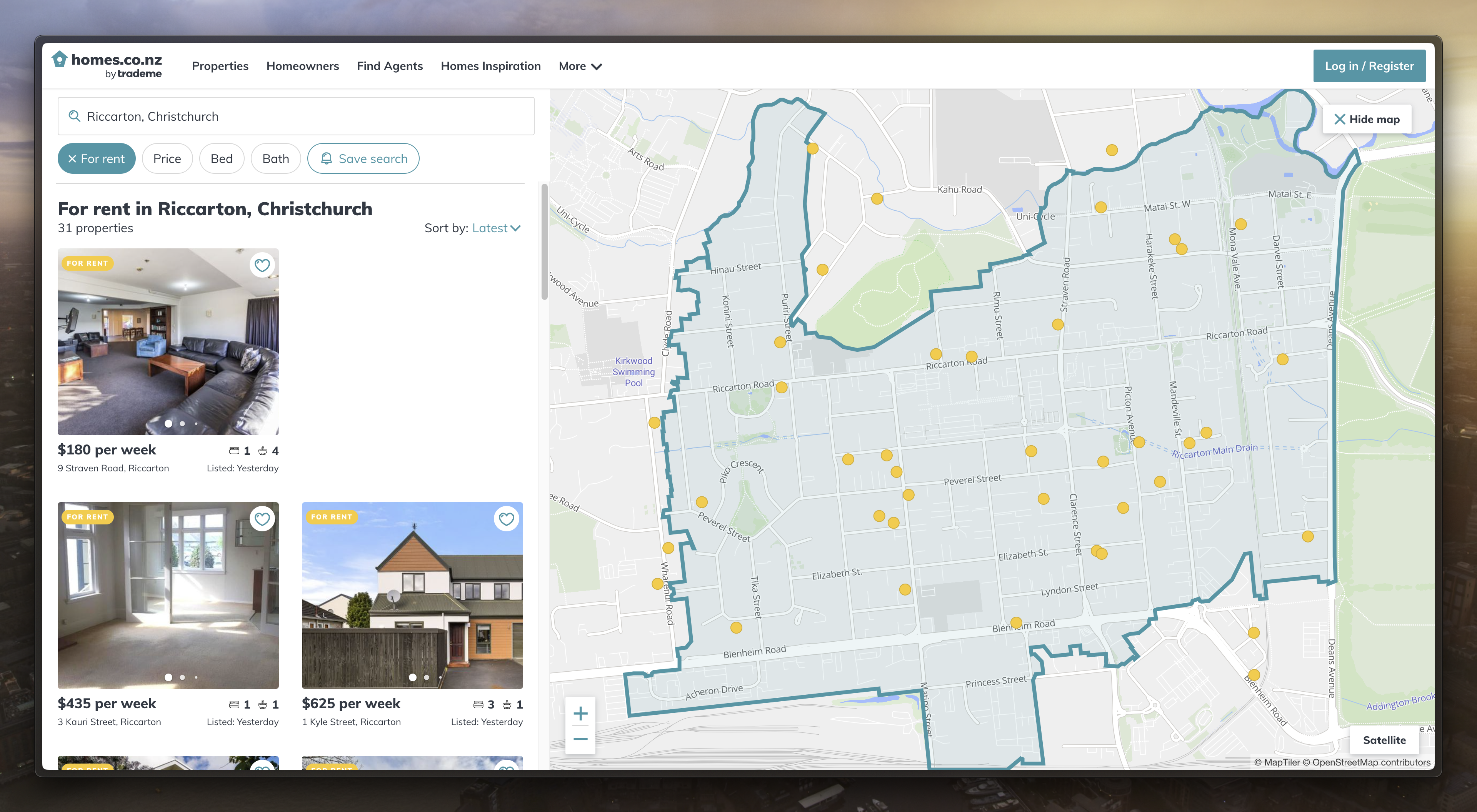Click the bath count icon for Straven Road
Viewport: 1477px width, 812px height.
coord(263,451)
